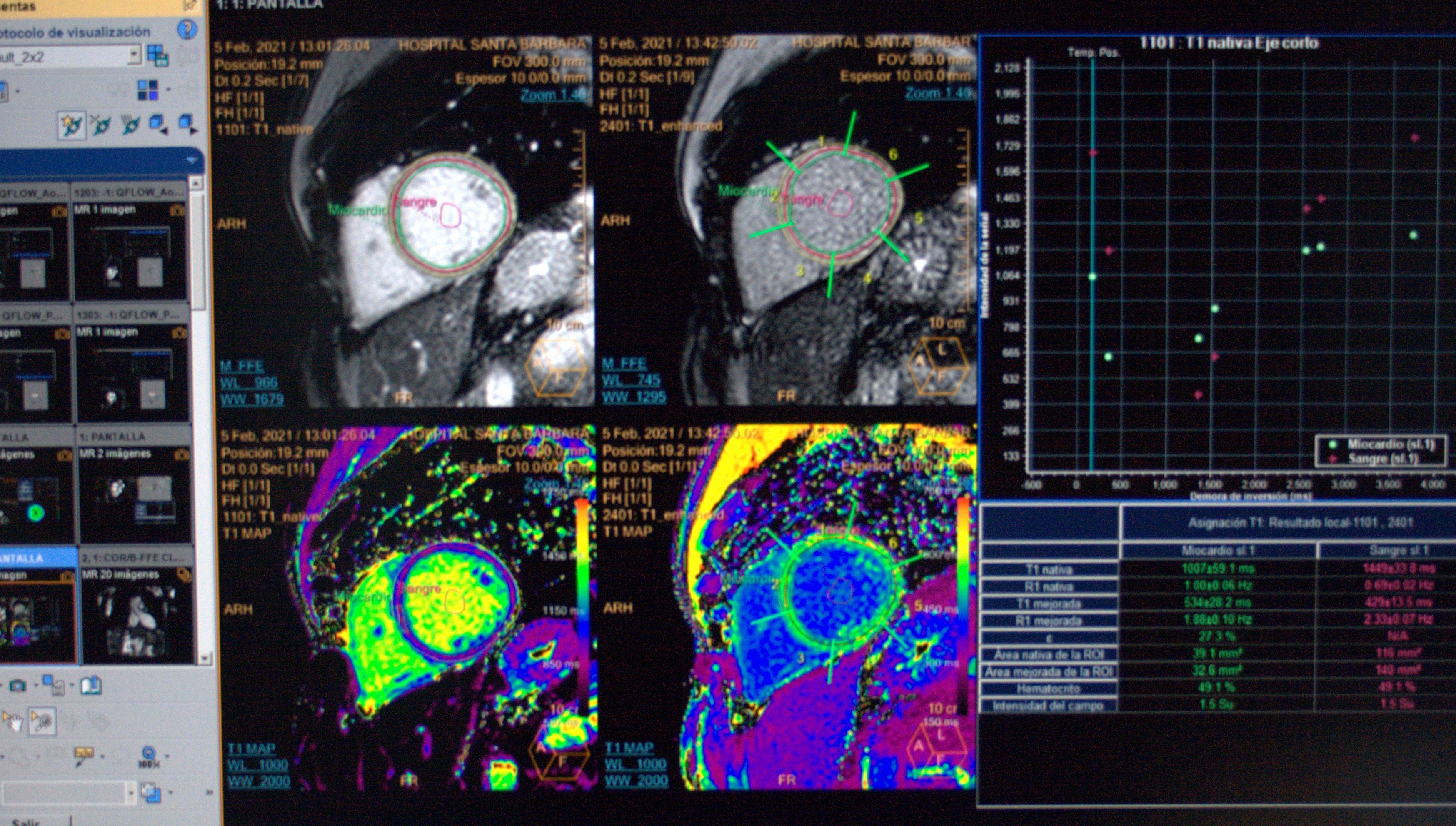This screenshot has height=826, width=1456.
Task: Open the dropdown arrow beside the ruler annotation tool
Action: click(x=102, y=757)
